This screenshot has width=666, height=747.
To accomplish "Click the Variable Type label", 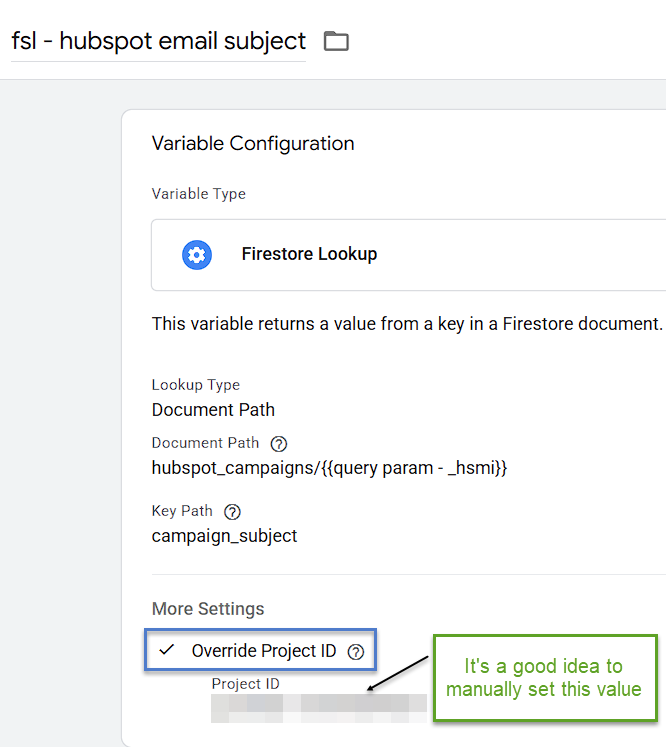I will [x=199, y=194].
